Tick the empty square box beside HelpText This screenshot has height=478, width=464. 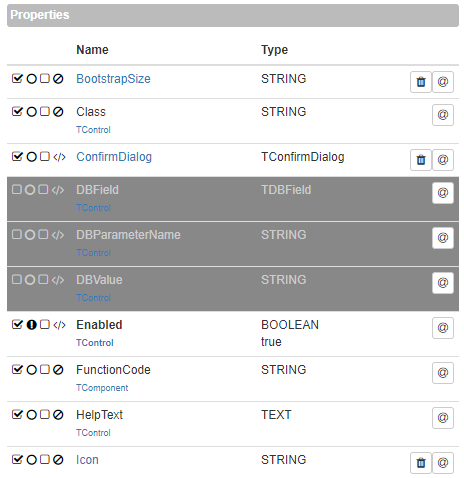tap(45, 414)
